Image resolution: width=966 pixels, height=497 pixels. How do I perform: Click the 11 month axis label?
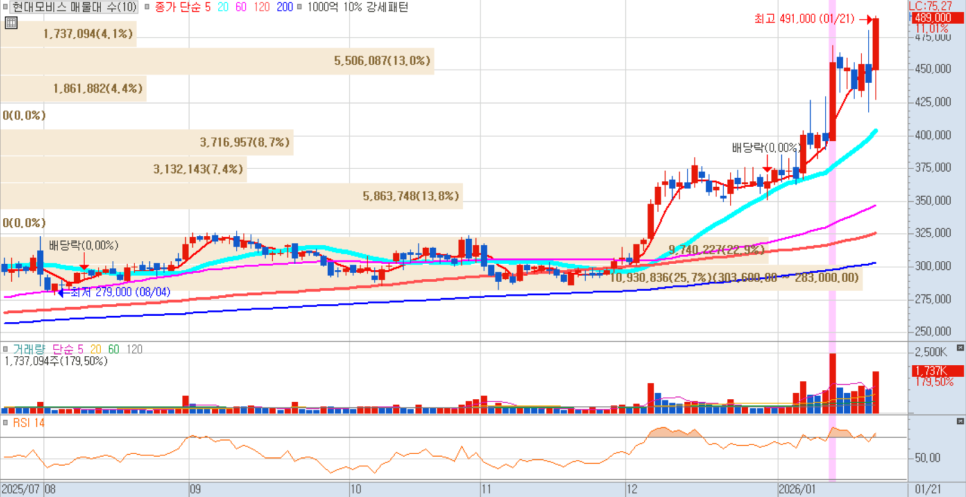[x=489, y=488]
